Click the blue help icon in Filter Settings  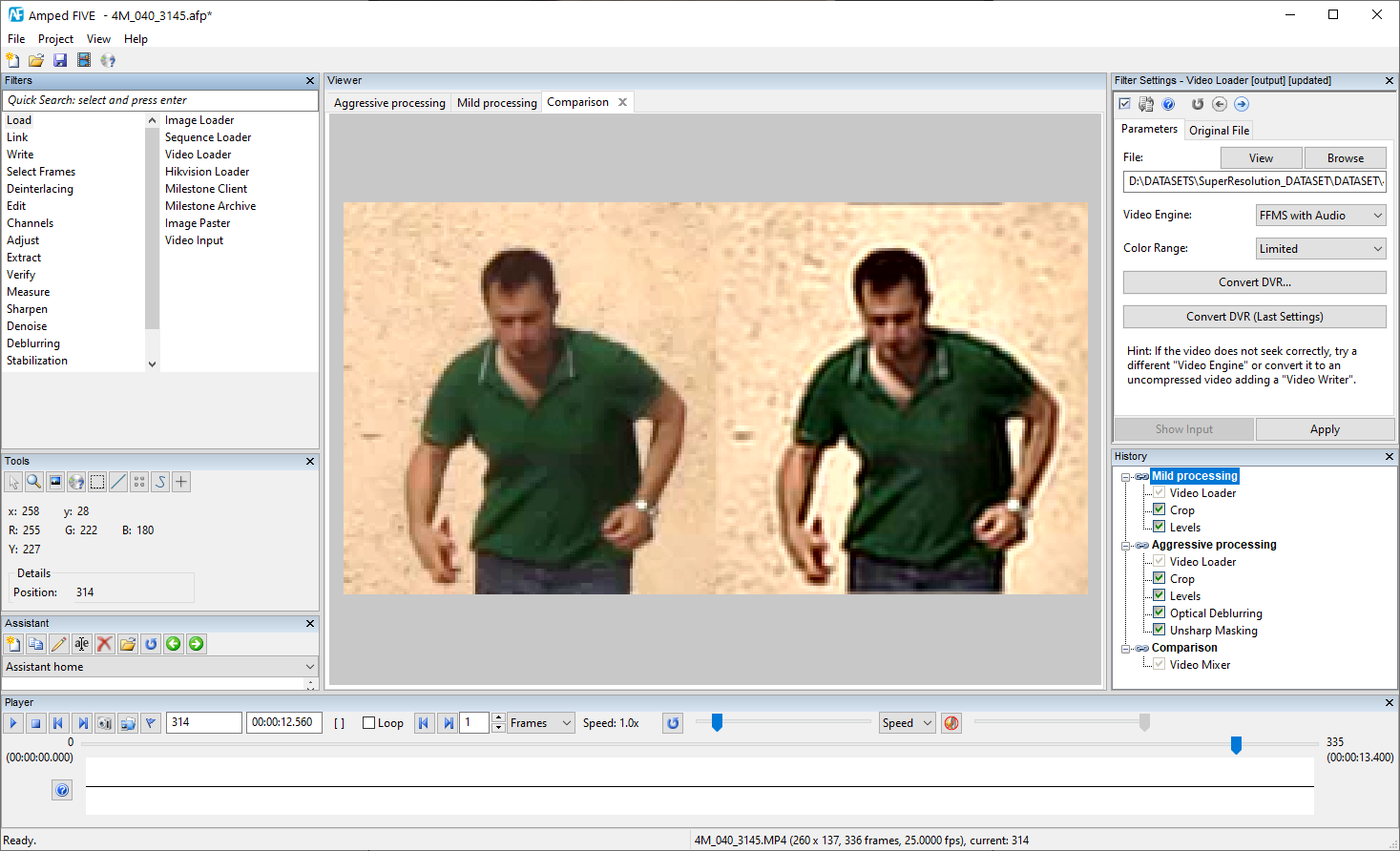pos(1168,104)
